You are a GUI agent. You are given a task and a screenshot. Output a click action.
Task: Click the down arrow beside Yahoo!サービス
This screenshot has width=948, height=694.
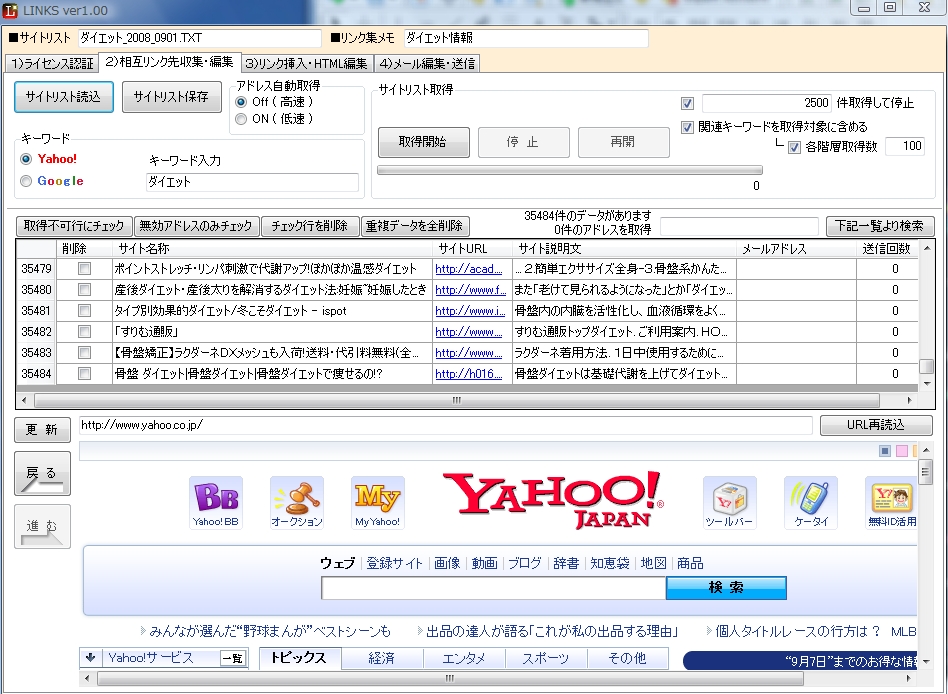click(90, 658)
